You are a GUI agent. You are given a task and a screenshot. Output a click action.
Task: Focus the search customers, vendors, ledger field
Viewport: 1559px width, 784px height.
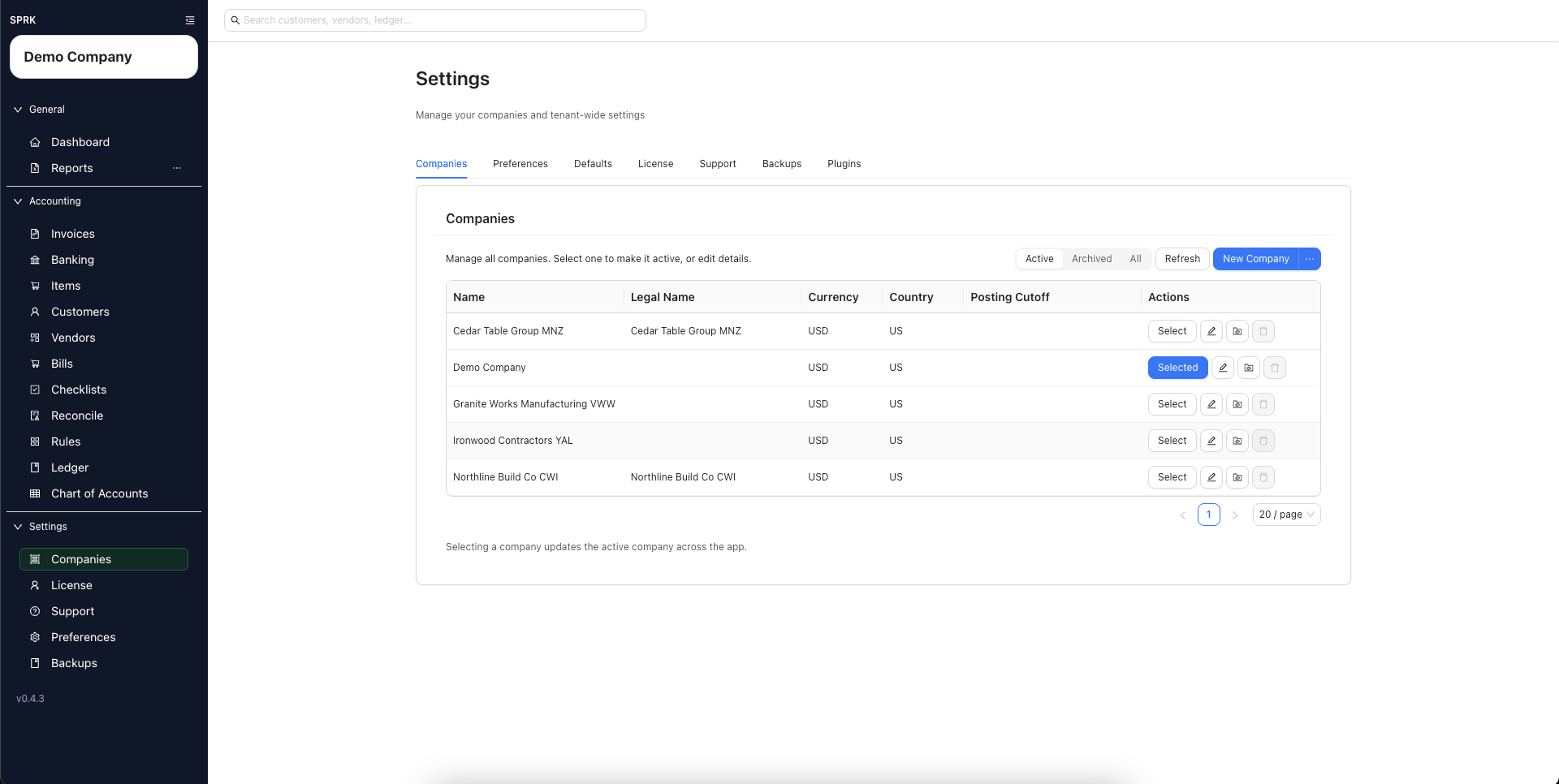pos(435,20)
